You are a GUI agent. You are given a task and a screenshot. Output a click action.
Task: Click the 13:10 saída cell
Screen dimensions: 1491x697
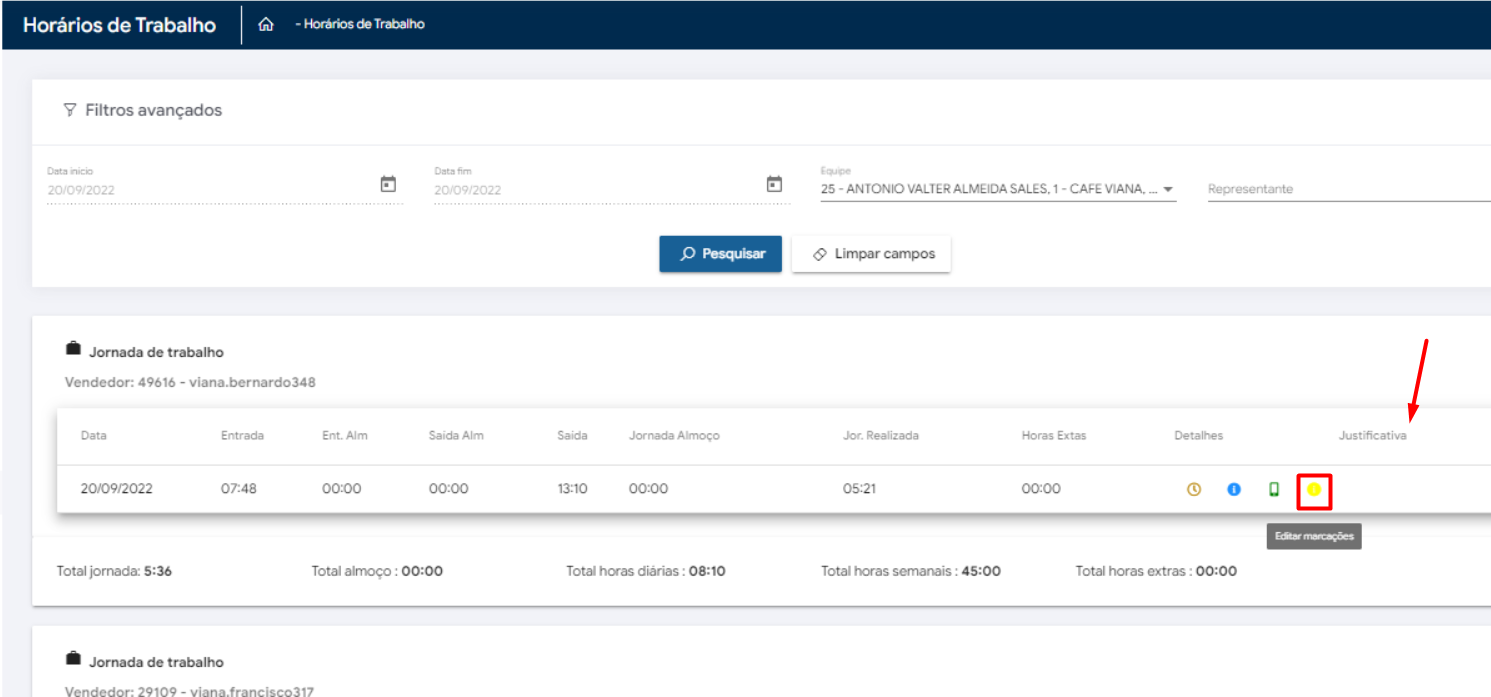click(x=572, y=489)
